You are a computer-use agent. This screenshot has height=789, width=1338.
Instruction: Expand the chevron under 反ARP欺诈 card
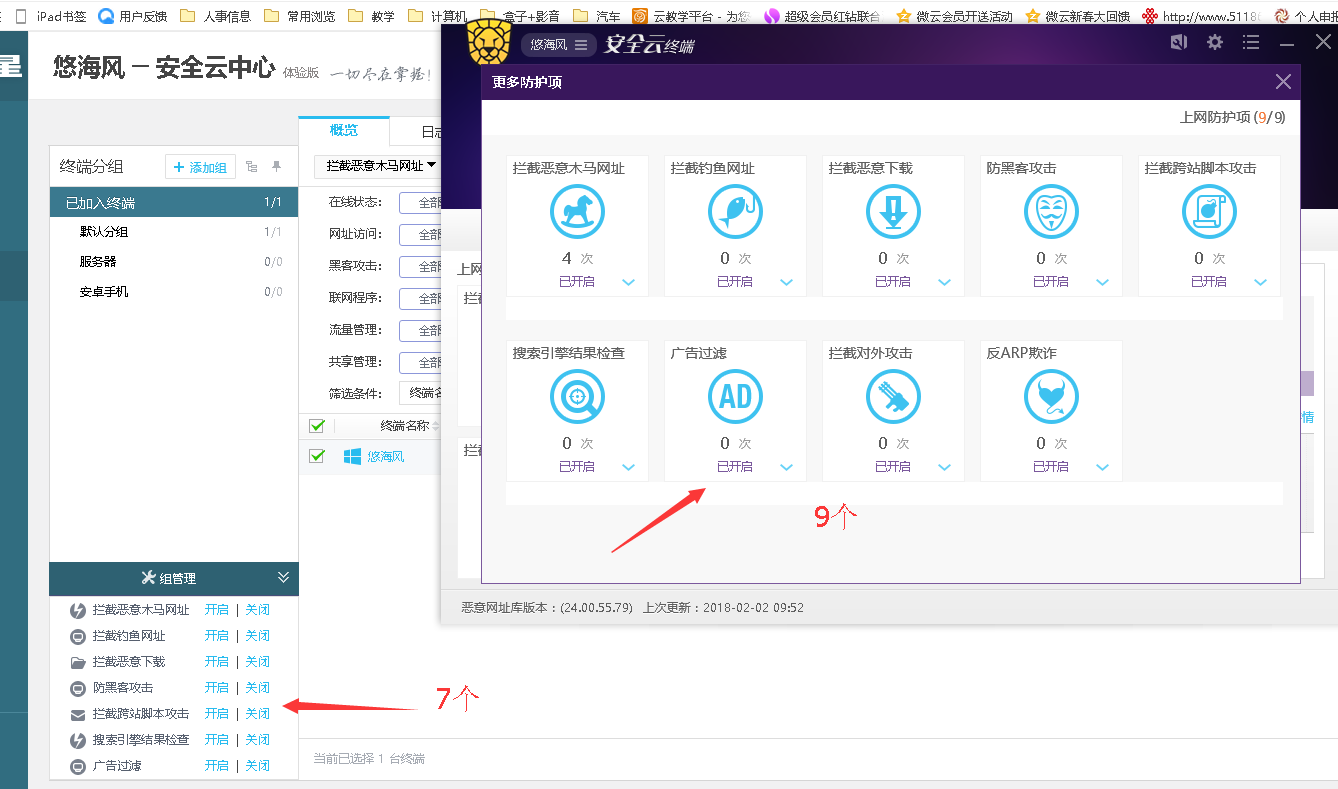[1102, 467]
